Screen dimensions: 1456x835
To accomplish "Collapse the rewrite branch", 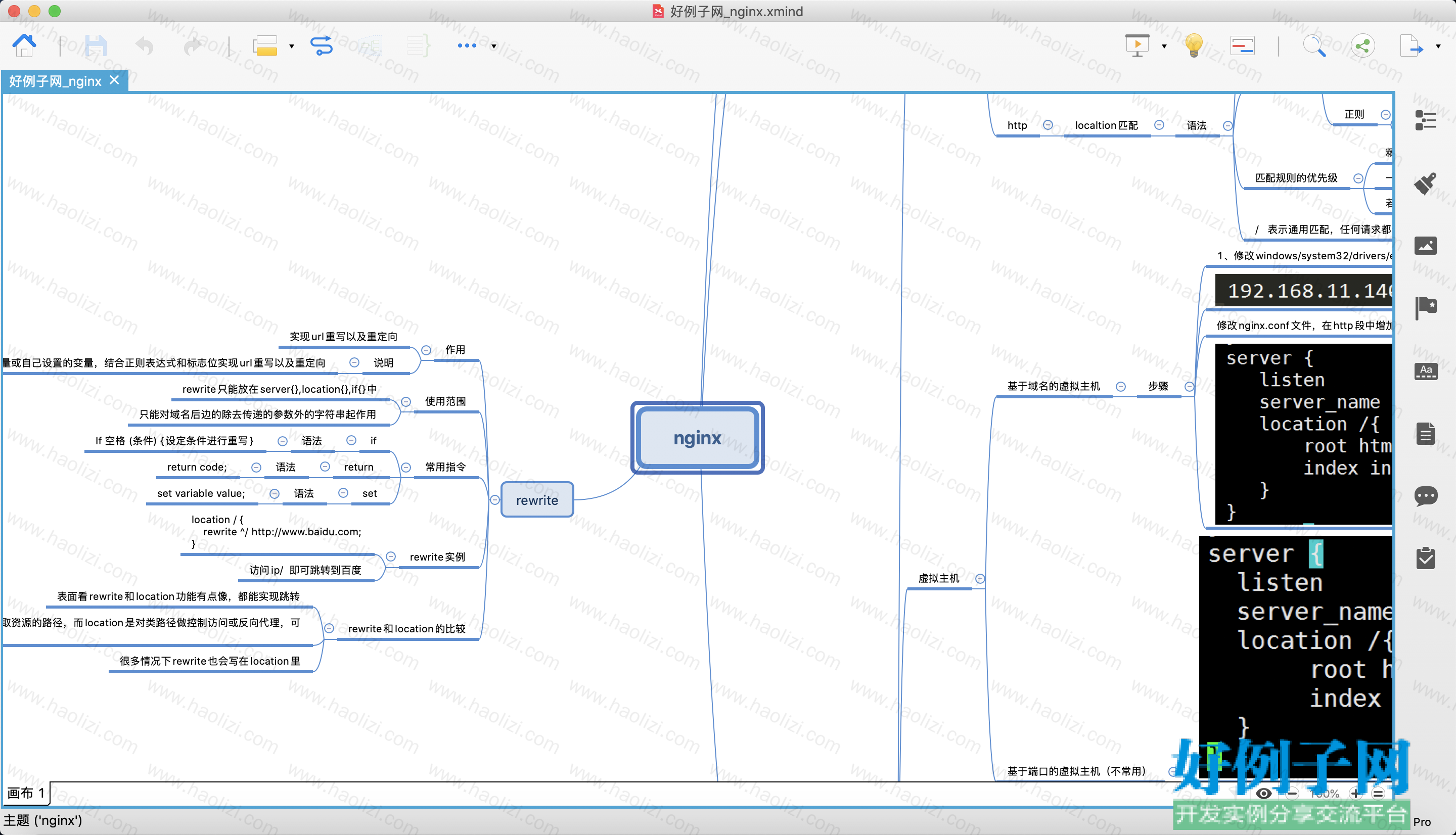I will [x=495, y=500].
